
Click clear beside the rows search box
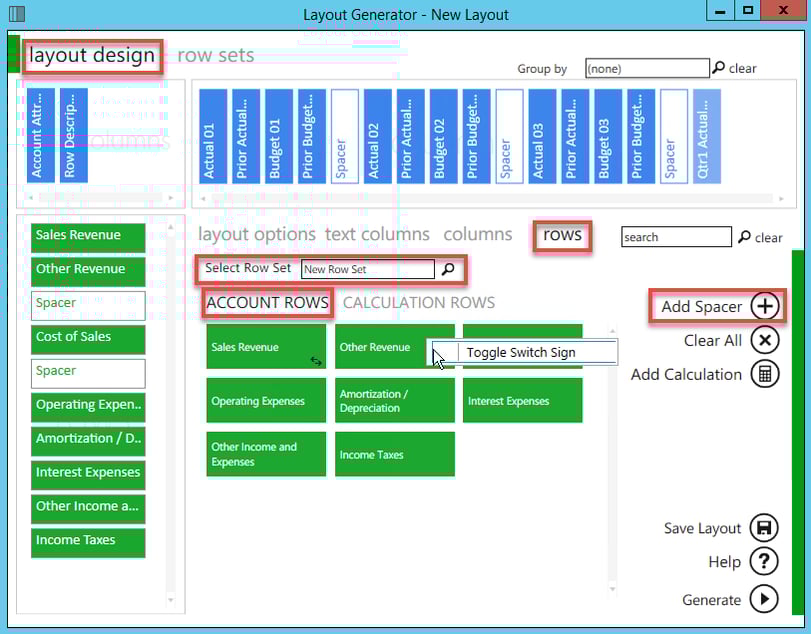point(767,238)
